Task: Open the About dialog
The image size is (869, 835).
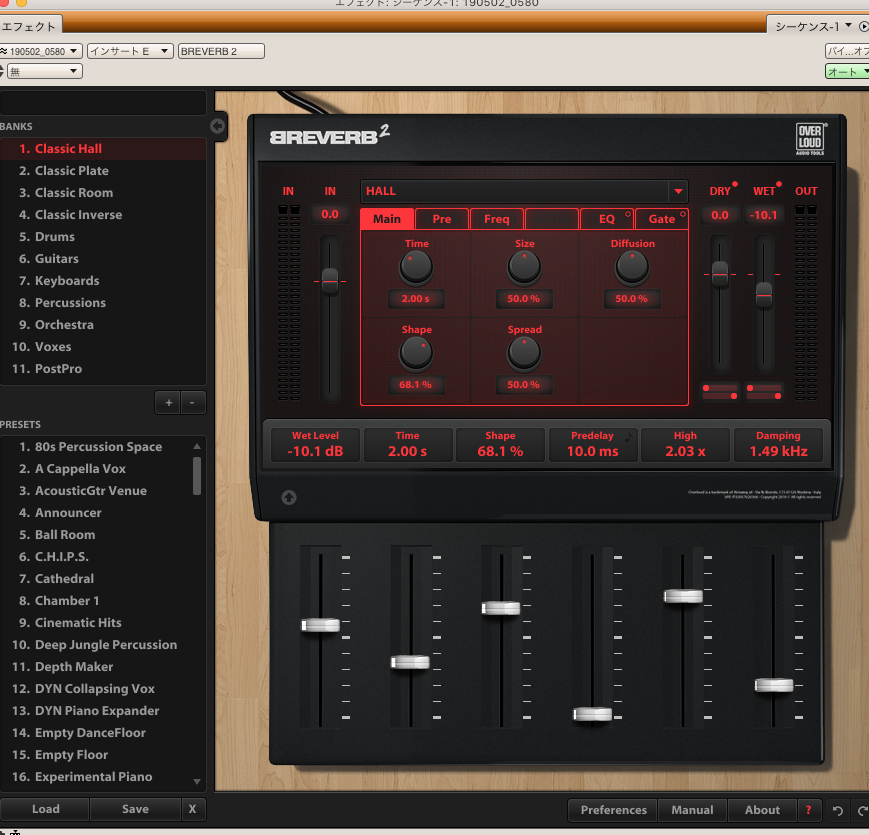Action: (x=762, y=810)
